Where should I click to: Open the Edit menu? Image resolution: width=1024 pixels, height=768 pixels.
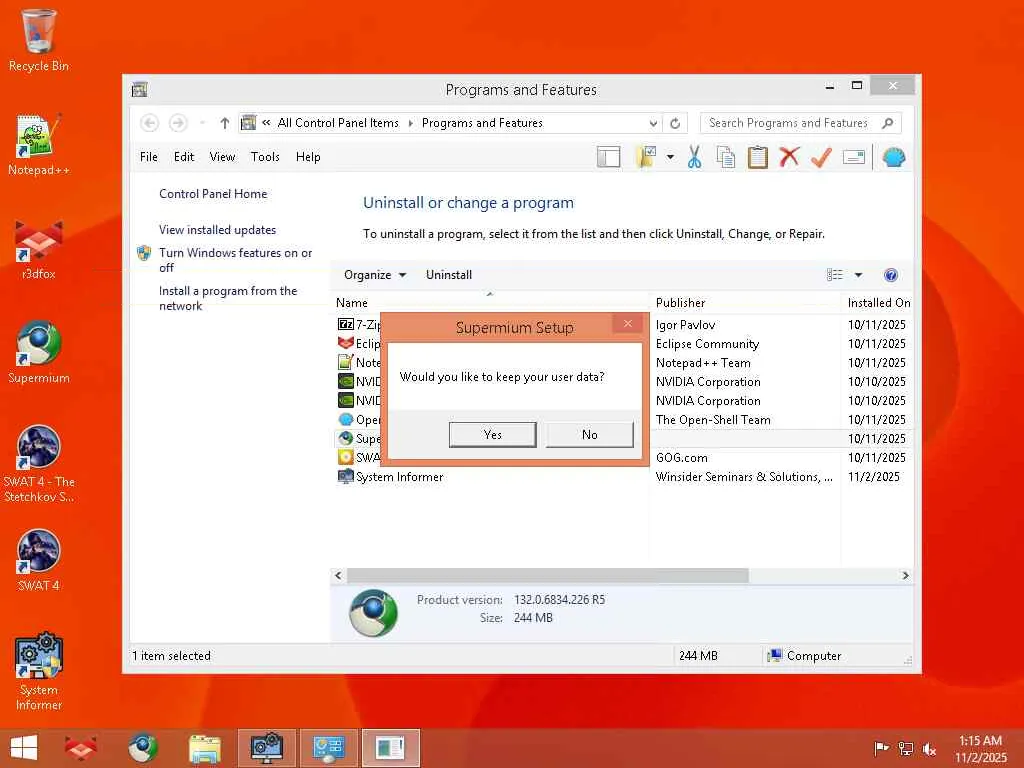(184, 157)
